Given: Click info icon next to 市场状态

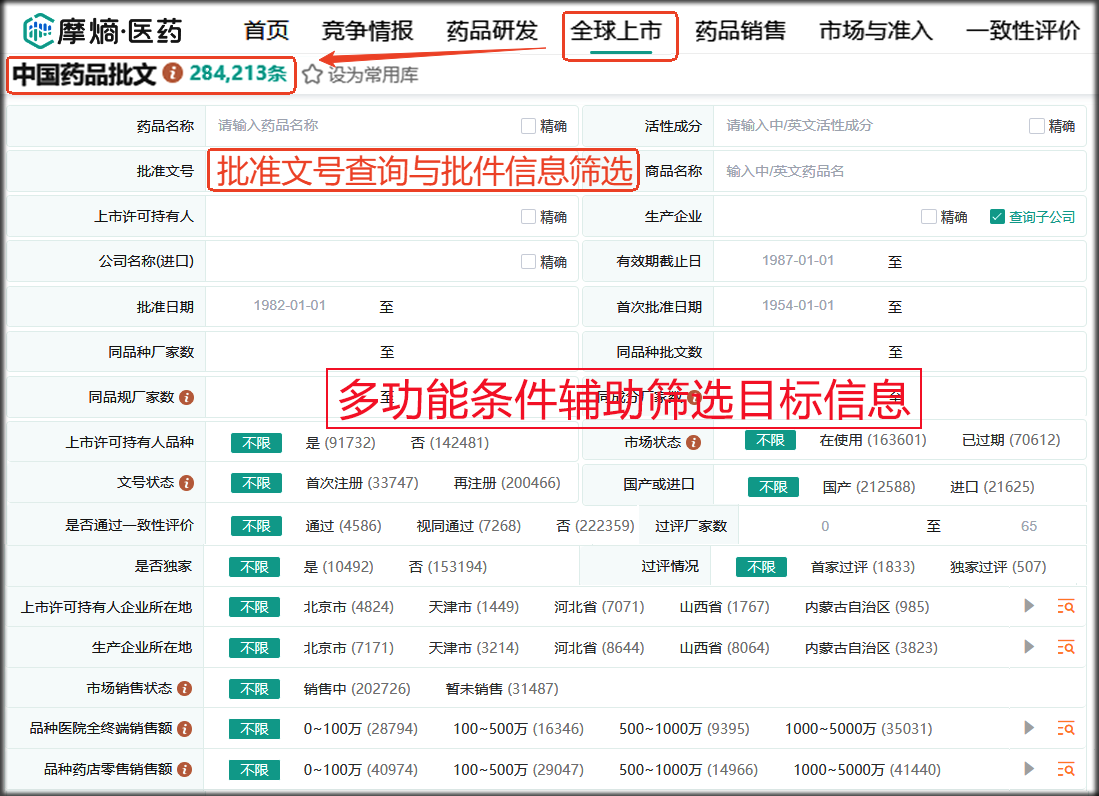Looking at the screenshot, I should (x=693, y=442).
